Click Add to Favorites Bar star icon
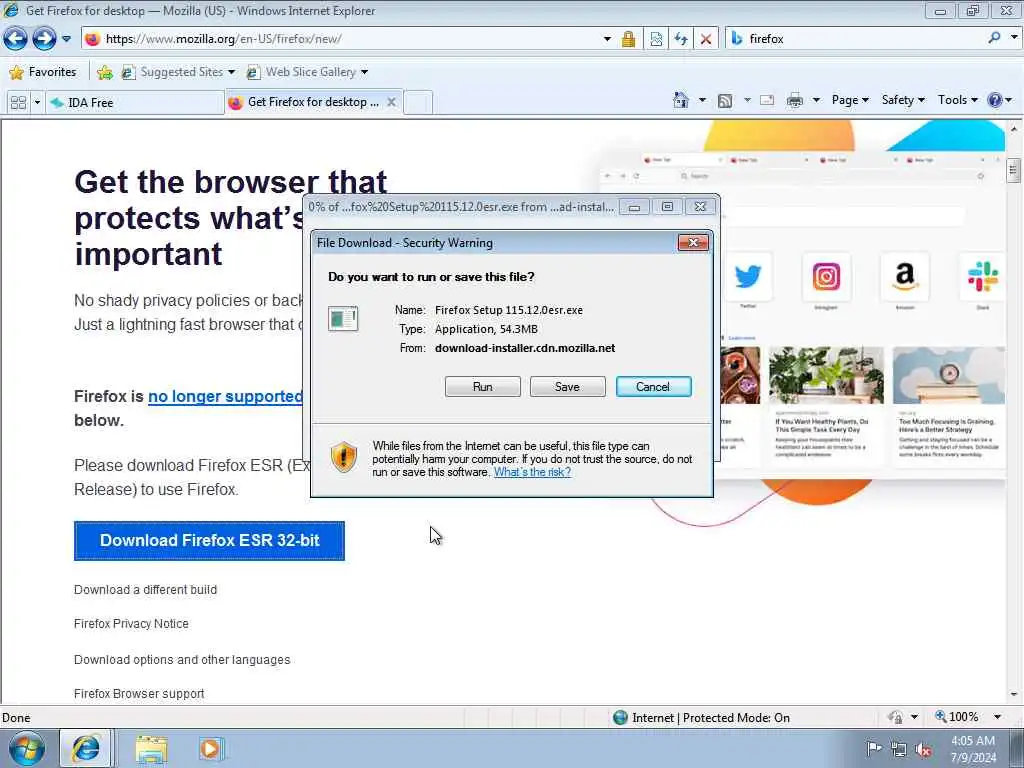The height and width of the screenshot is (768, 1024). pyautogui.click(x=104, y=72)
